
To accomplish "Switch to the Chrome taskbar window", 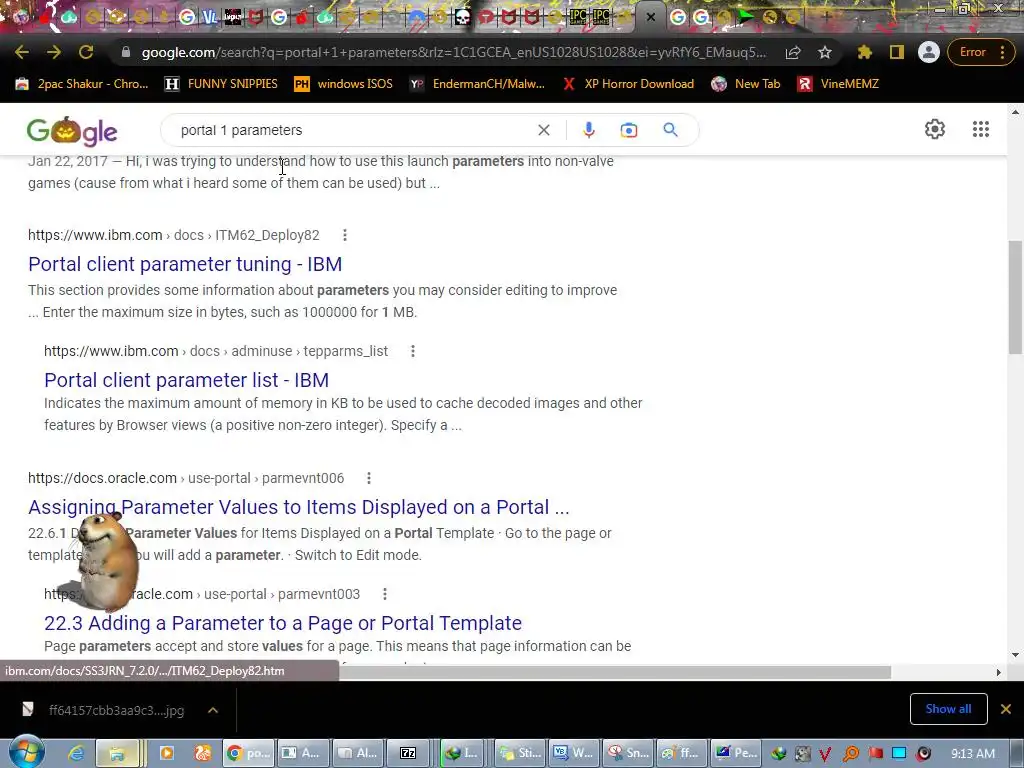I will pyautogui.click(x=248, y=753).
